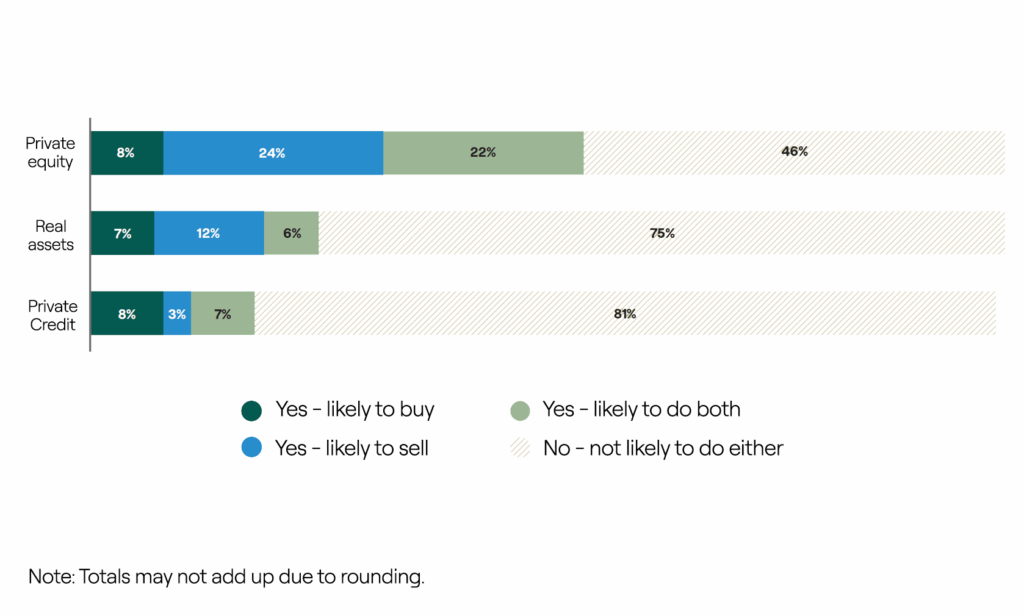The height and width of the screenshot is (616, 1024).
Task: Click the 'Private equity' axis label
Action: [50, 153]
